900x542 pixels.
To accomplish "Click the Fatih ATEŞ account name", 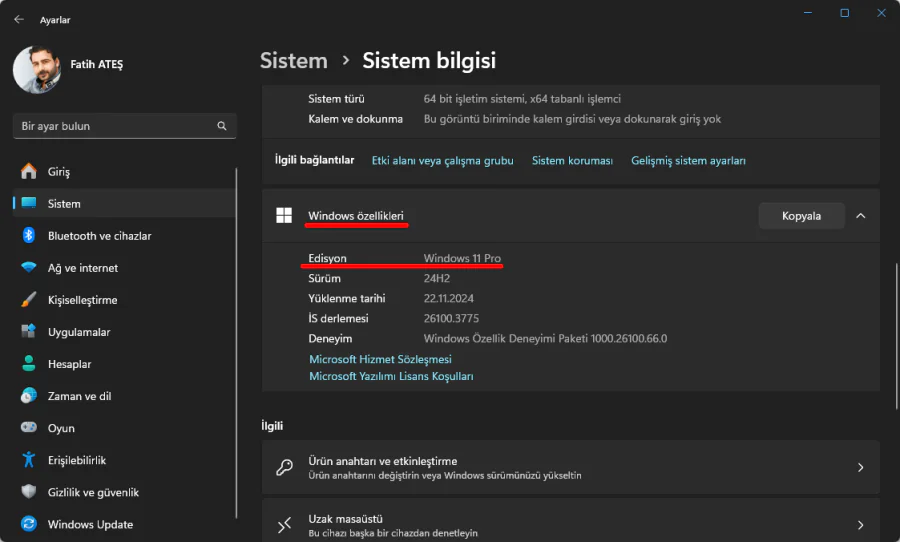I will tap(96, 64).
